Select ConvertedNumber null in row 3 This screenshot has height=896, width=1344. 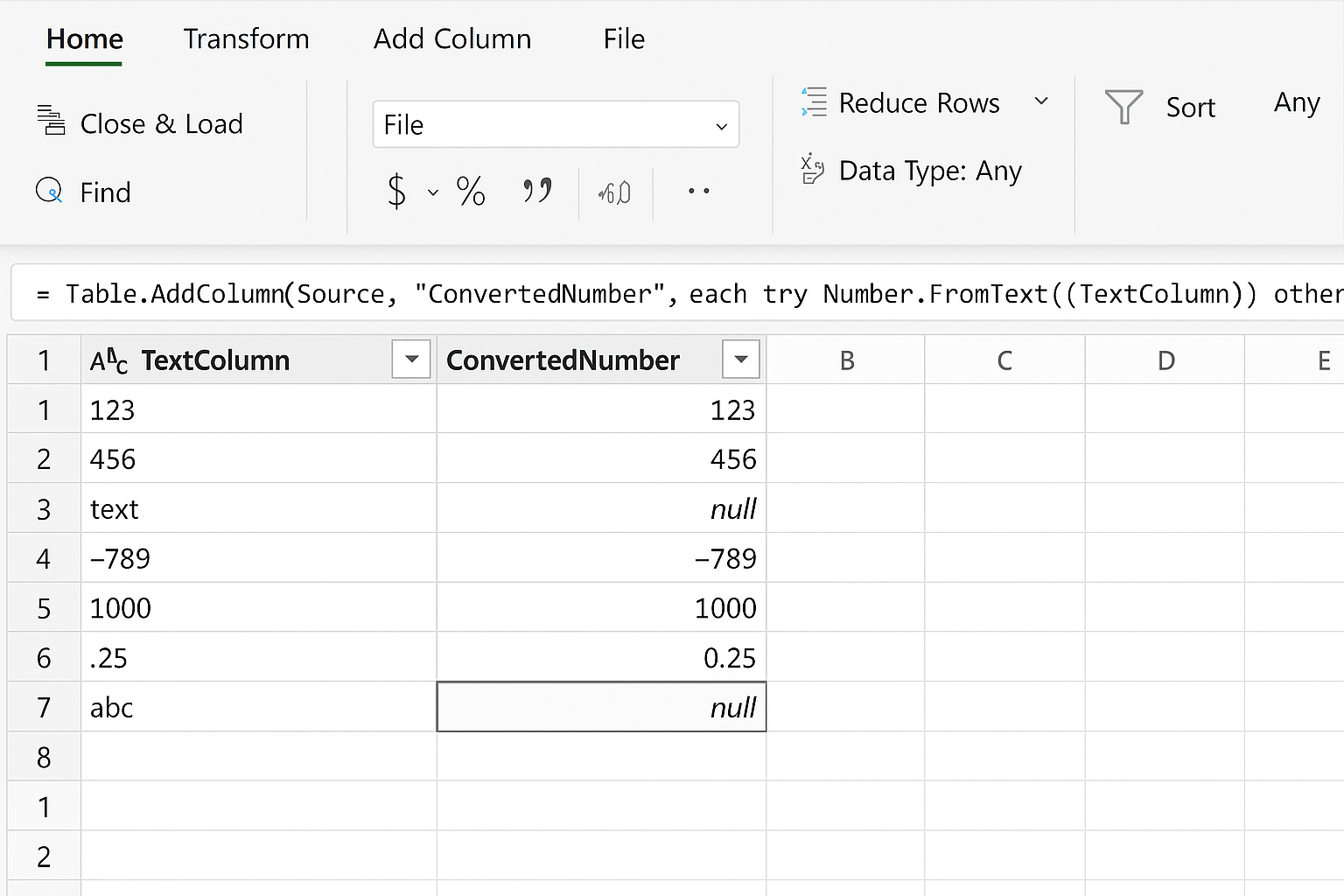(x=602, y=508)
